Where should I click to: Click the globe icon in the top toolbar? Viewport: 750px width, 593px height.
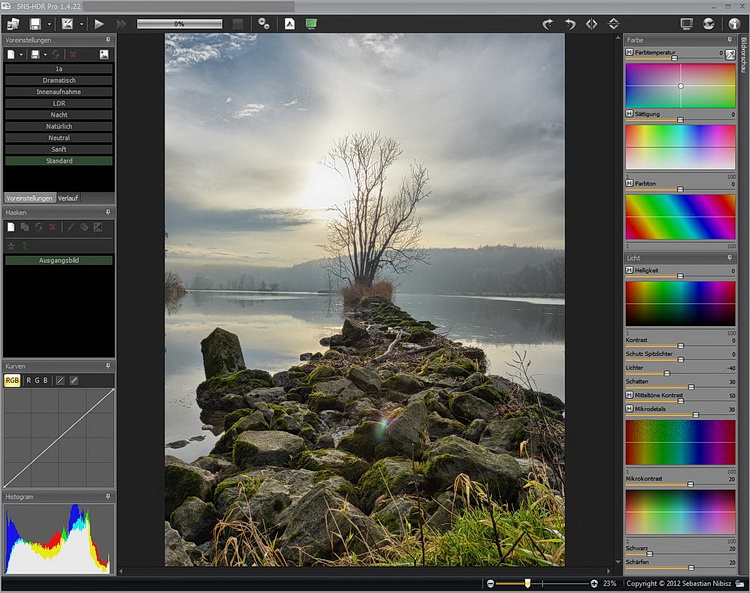(709, 24)
